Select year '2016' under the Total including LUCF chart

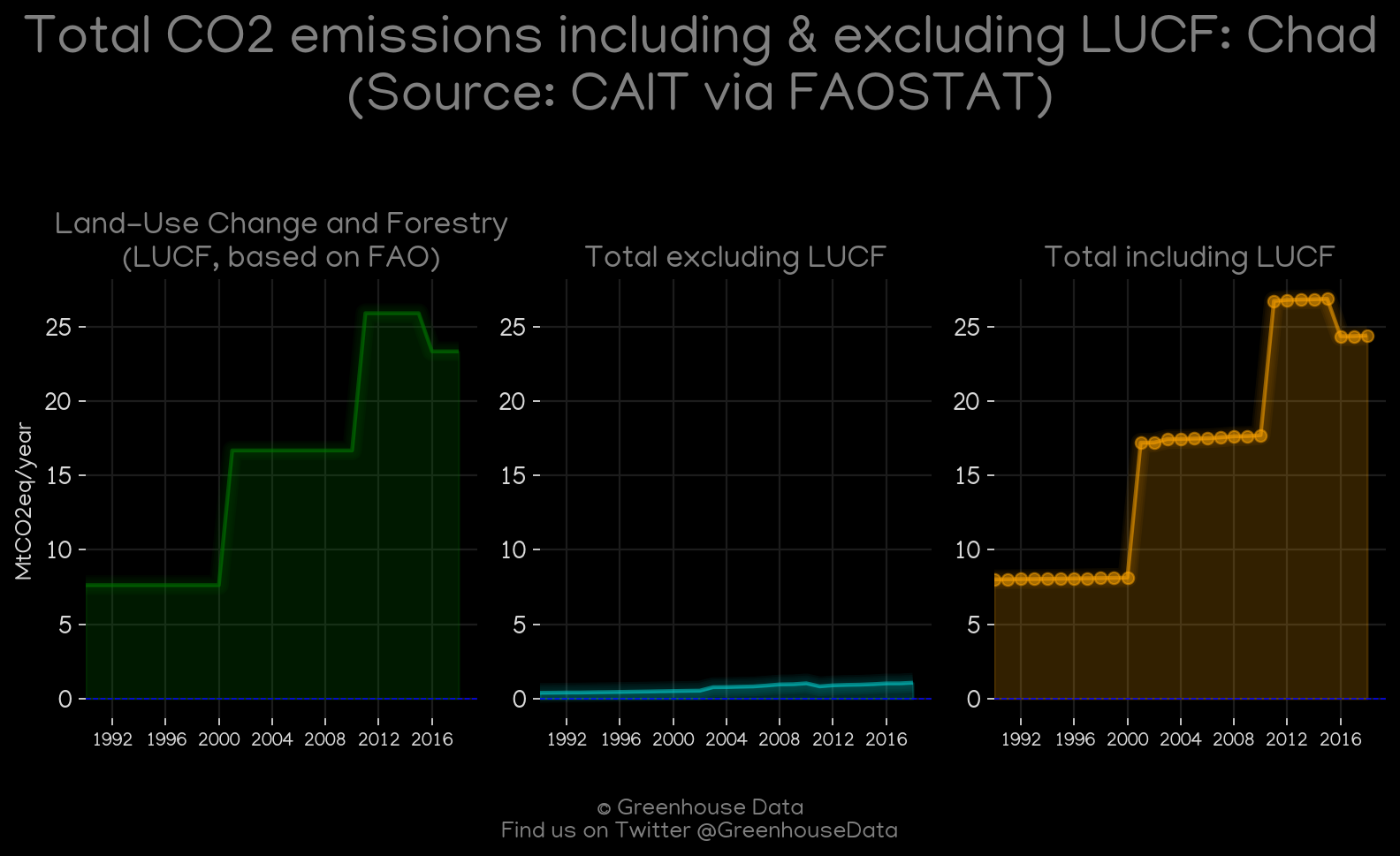click(1341, 739)
